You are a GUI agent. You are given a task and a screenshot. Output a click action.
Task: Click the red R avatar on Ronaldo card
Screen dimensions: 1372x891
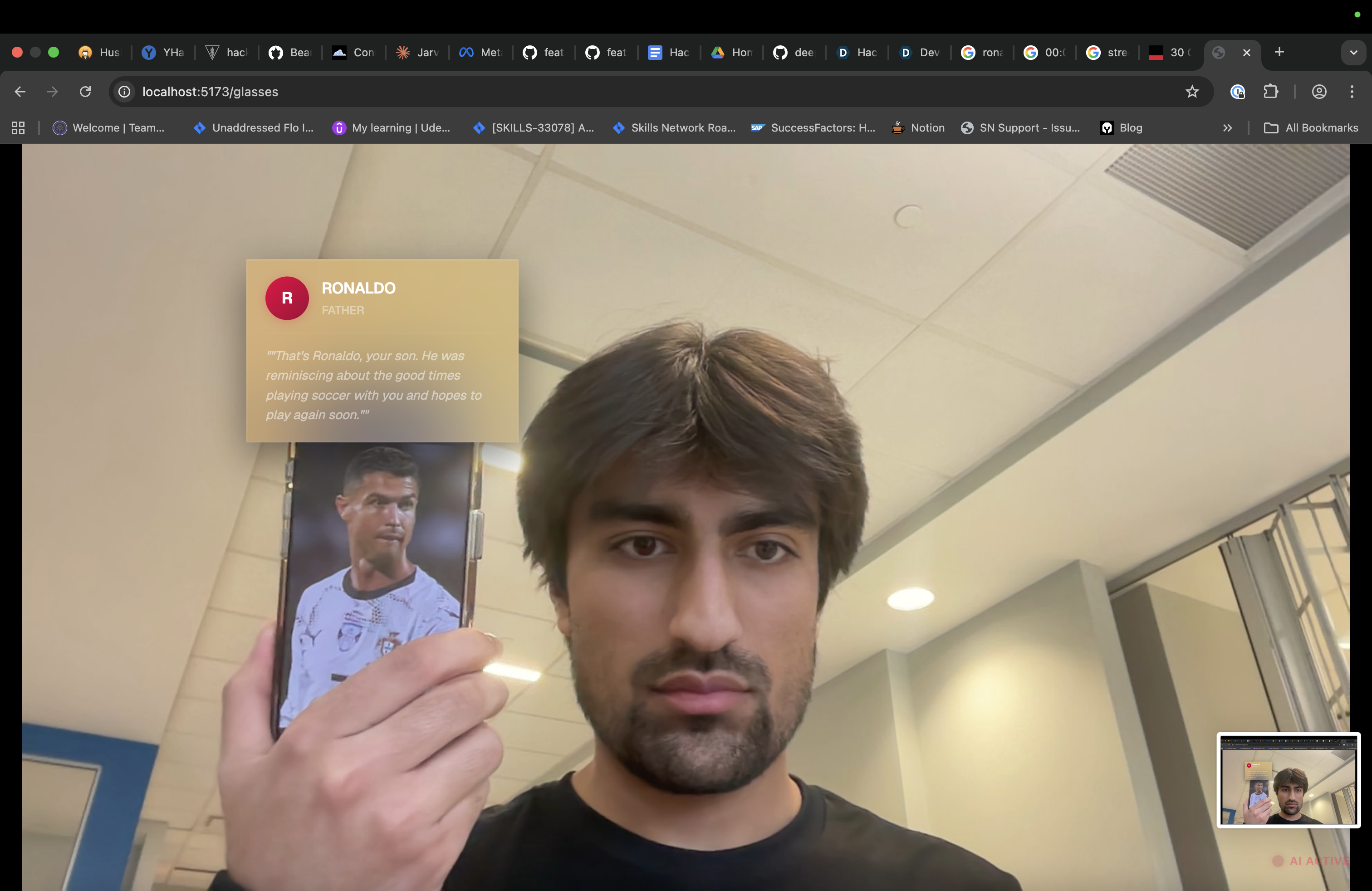[286, 298]
